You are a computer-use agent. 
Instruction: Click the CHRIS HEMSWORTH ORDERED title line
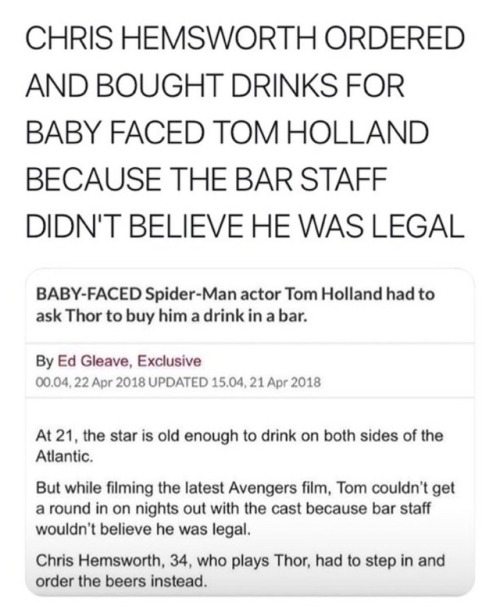(x=245, y=38)
